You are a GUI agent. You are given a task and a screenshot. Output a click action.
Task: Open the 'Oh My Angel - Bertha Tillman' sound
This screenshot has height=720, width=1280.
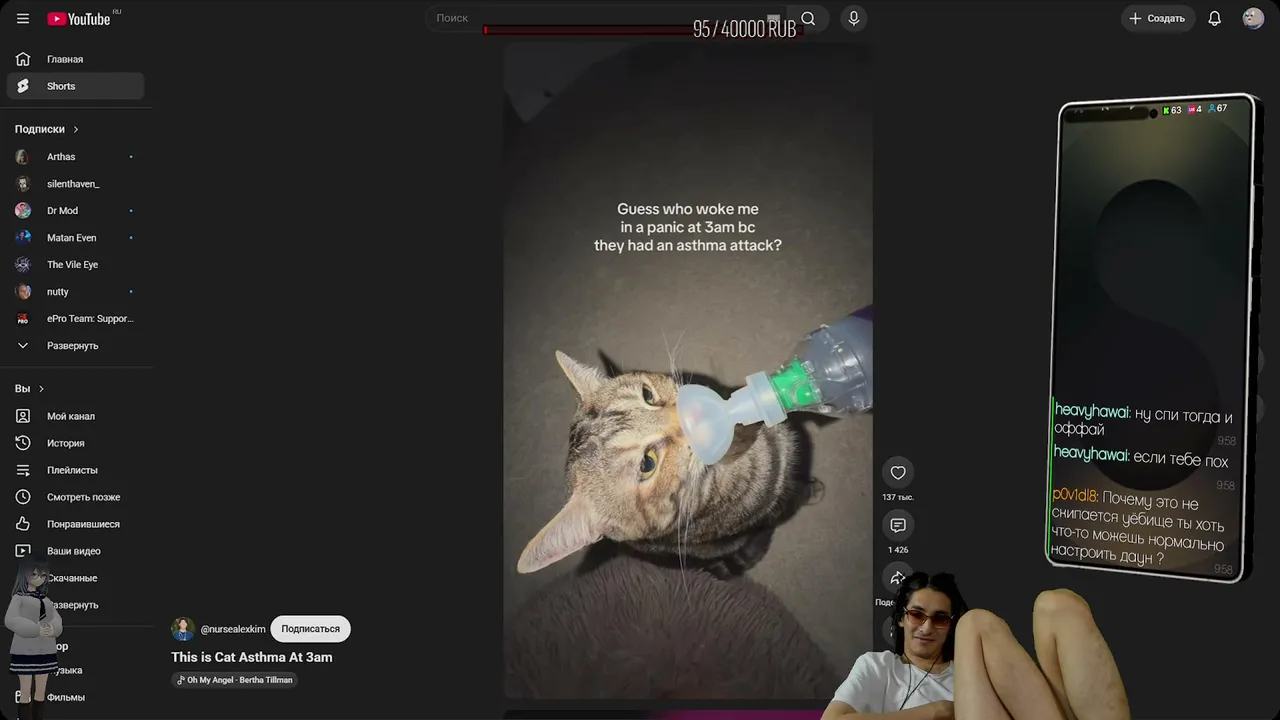pos(235,680)
